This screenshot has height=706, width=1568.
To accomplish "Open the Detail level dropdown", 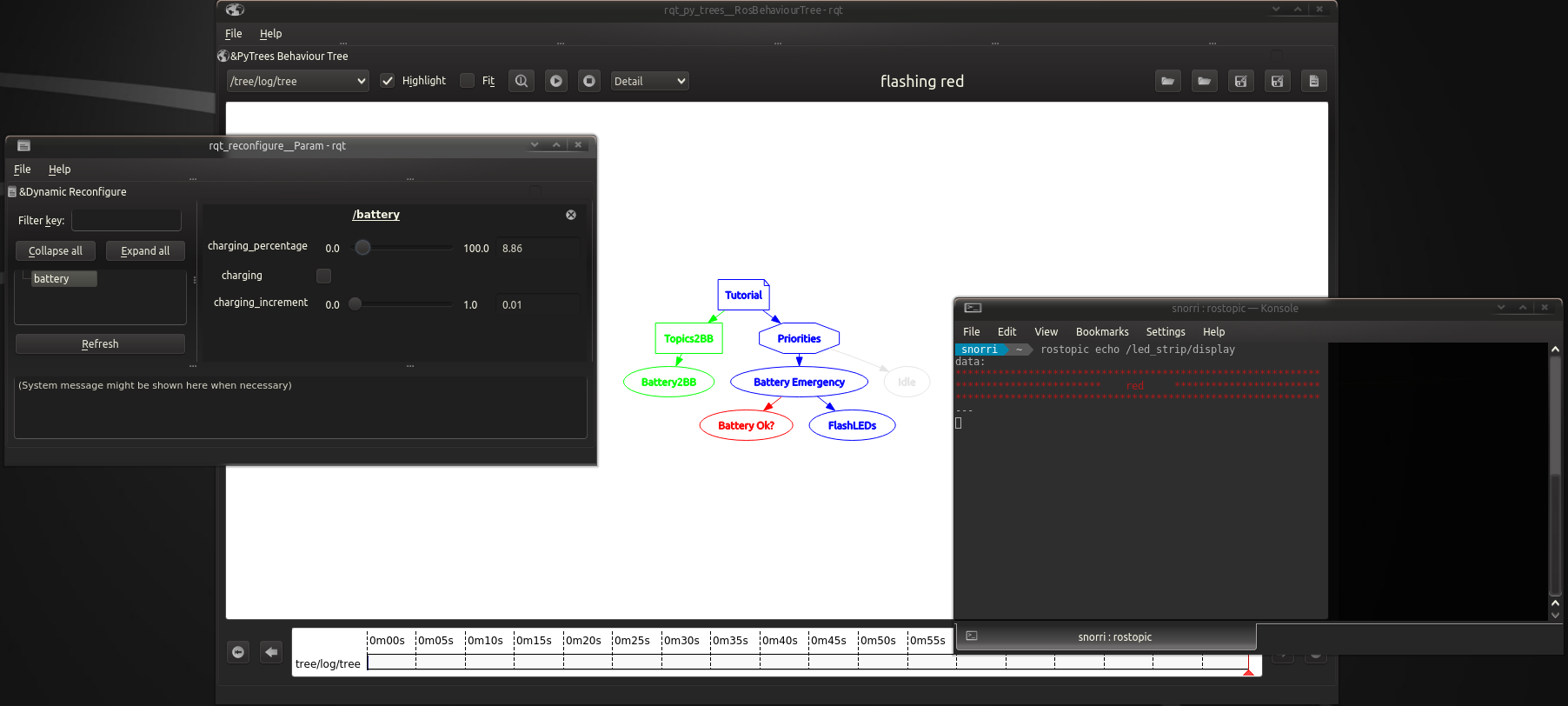I will click(649, 81).
